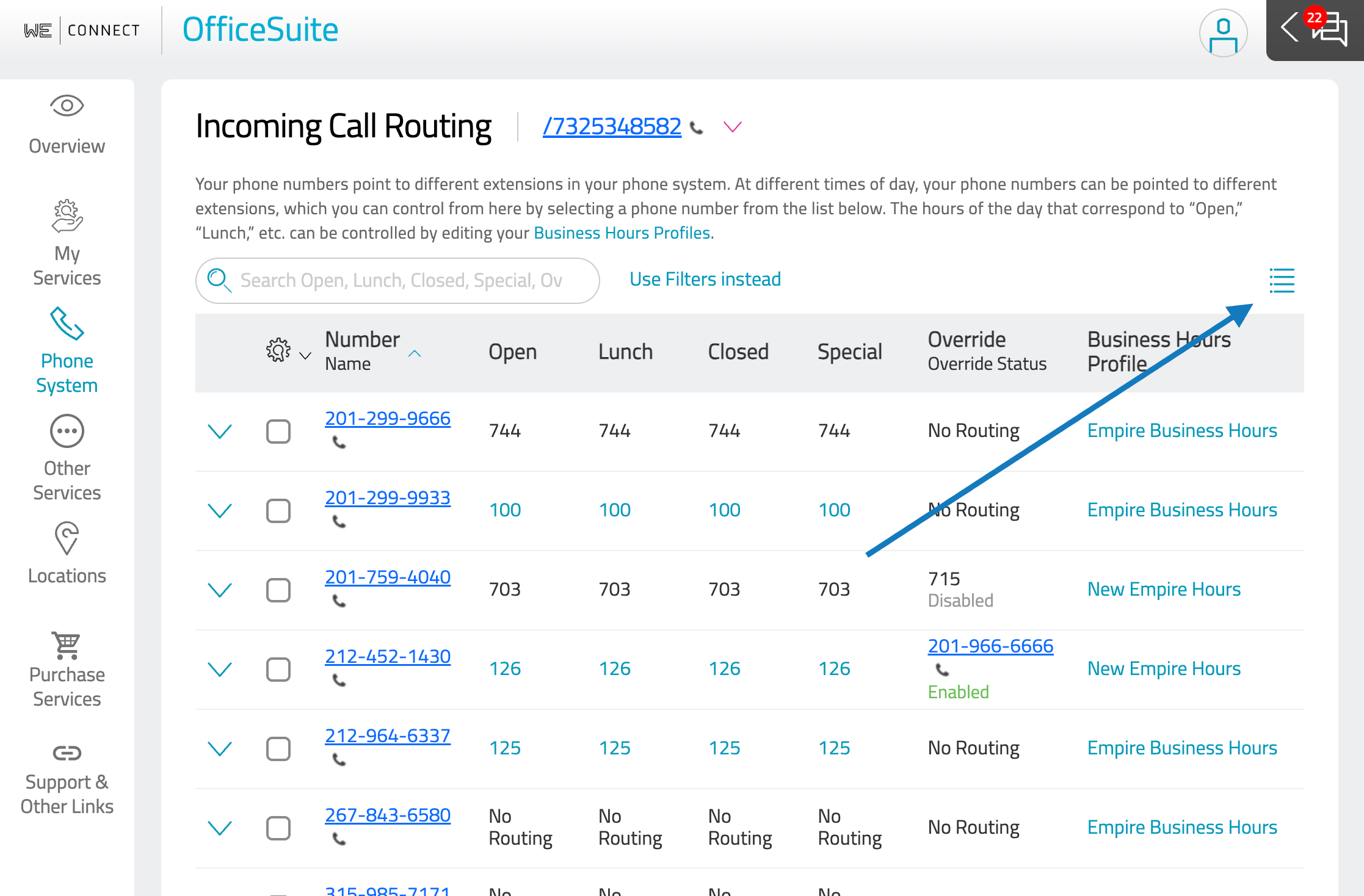This screenshot has width=1364, height=896.
Task: Open Support & Other Links chain icon
Action: pyautogui.click(x=67, y=753)
